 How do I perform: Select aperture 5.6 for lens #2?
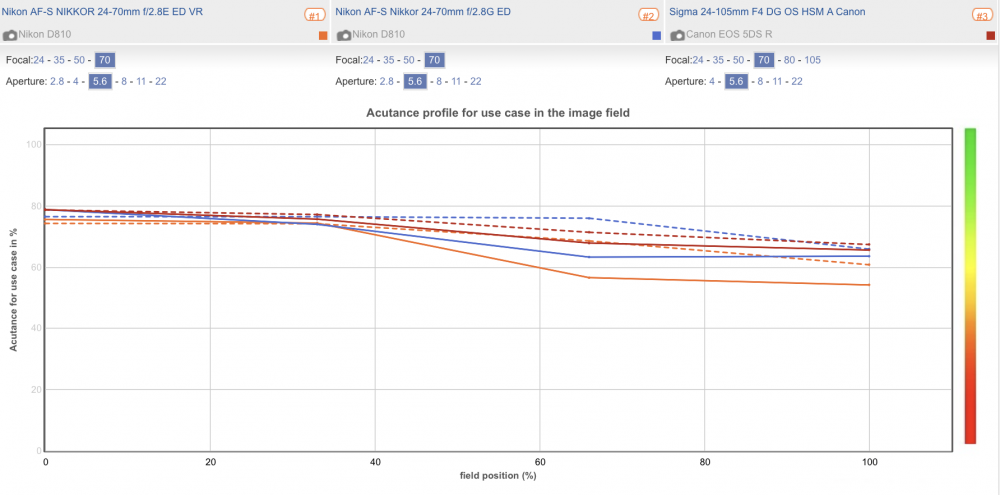pyautogui.click(x=415, y=81)
